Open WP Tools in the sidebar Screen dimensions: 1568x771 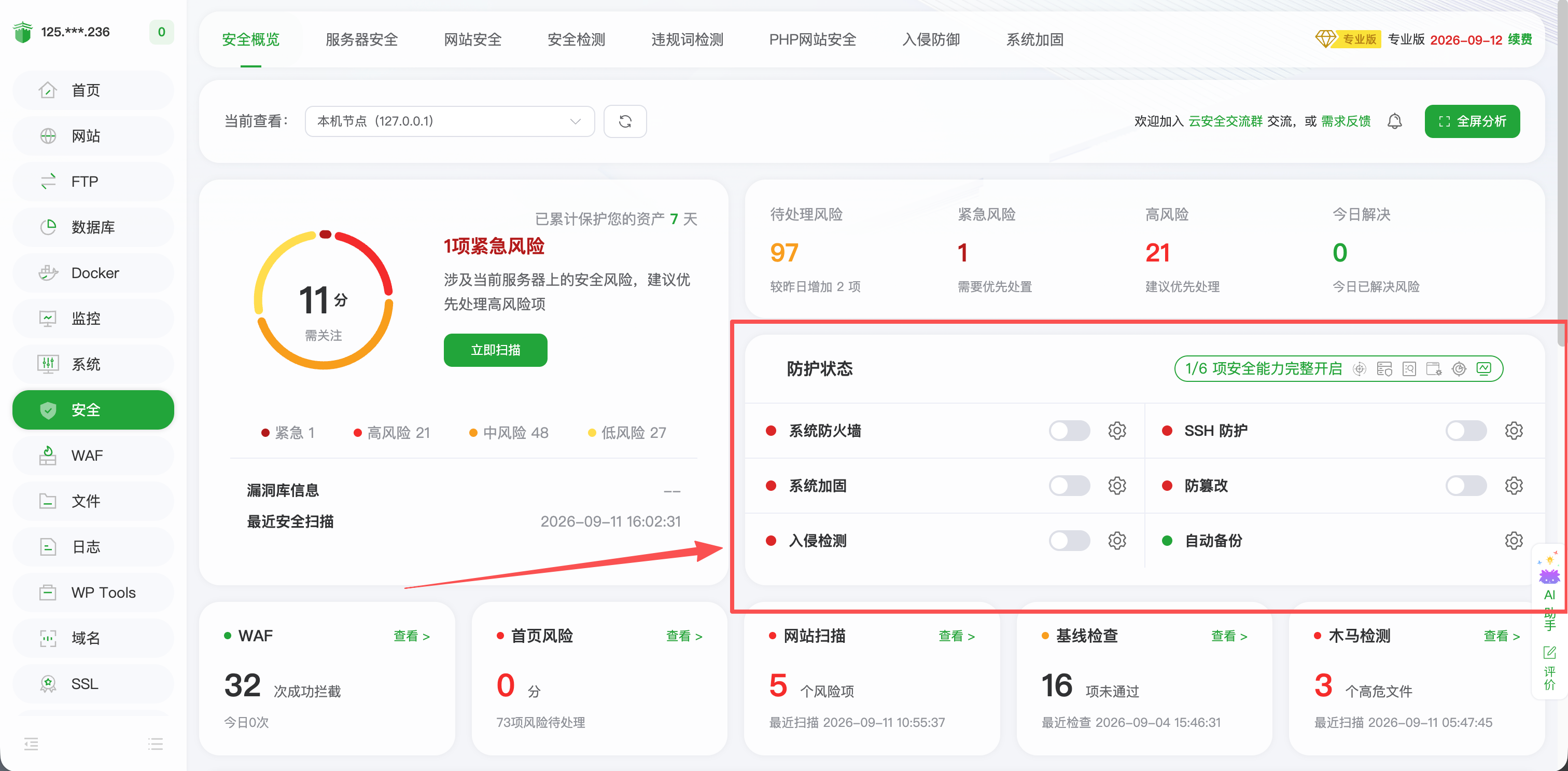click(x=93, y=593)
